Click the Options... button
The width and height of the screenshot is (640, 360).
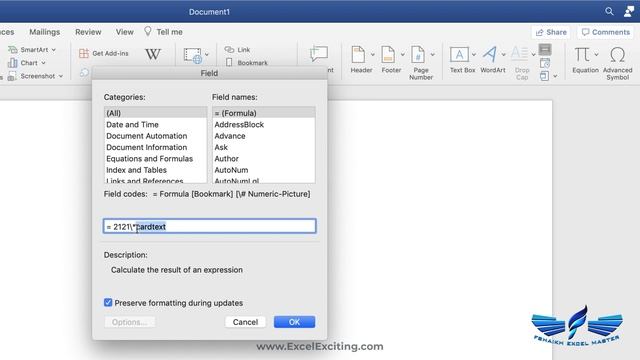[x=129, y=322]
